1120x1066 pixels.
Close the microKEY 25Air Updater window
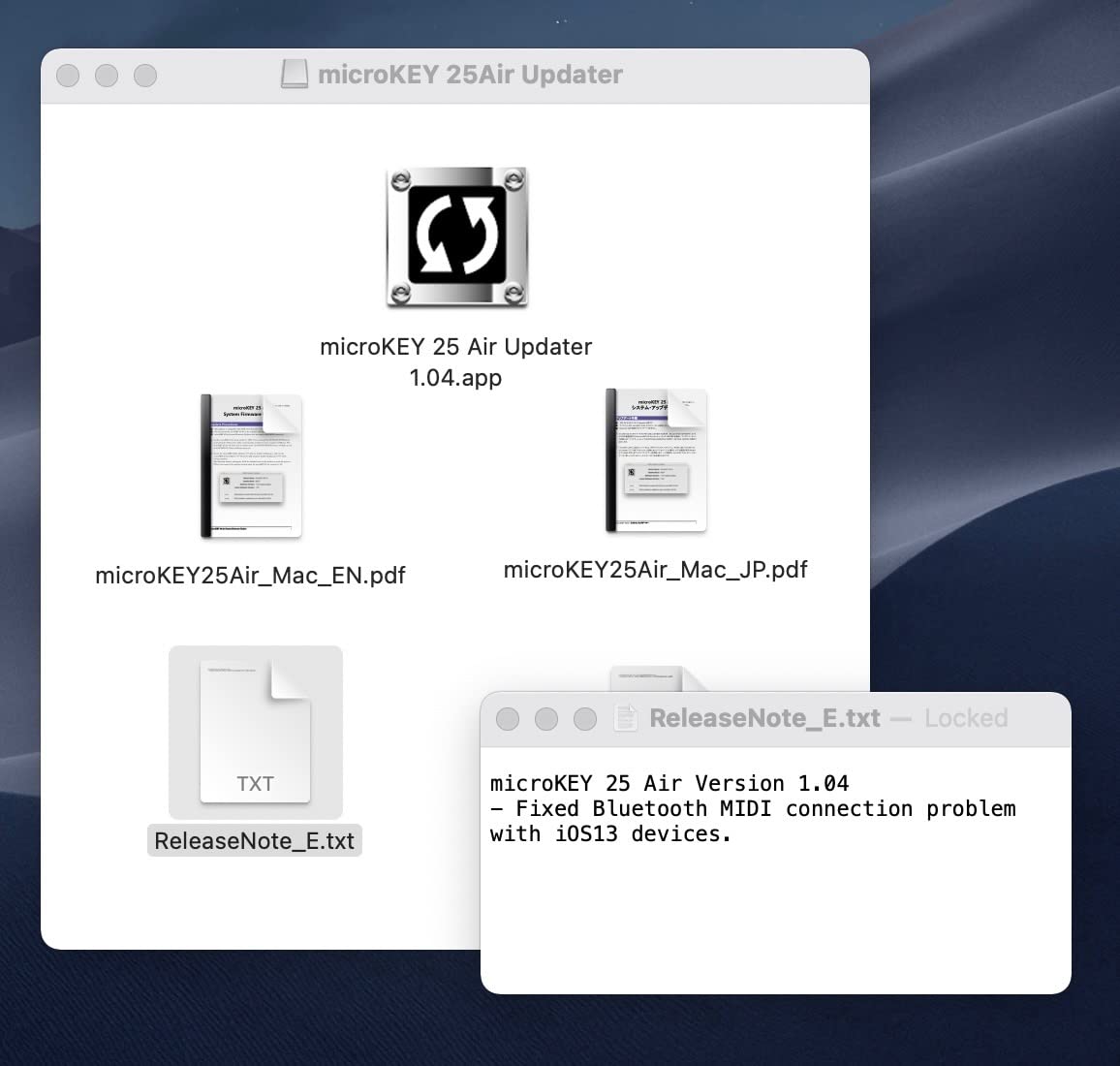tap(68, 75)
